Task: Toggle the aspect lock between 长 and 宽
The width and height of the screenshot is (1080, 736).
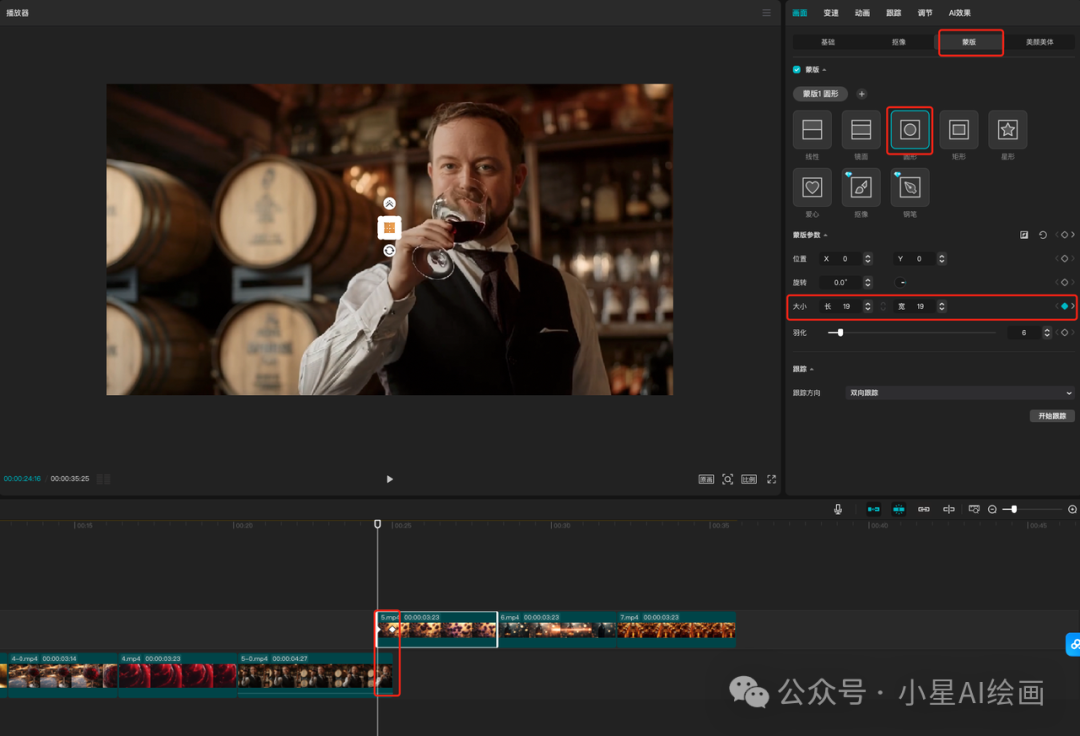Action: pyautogui.click(x=883, y=306)
